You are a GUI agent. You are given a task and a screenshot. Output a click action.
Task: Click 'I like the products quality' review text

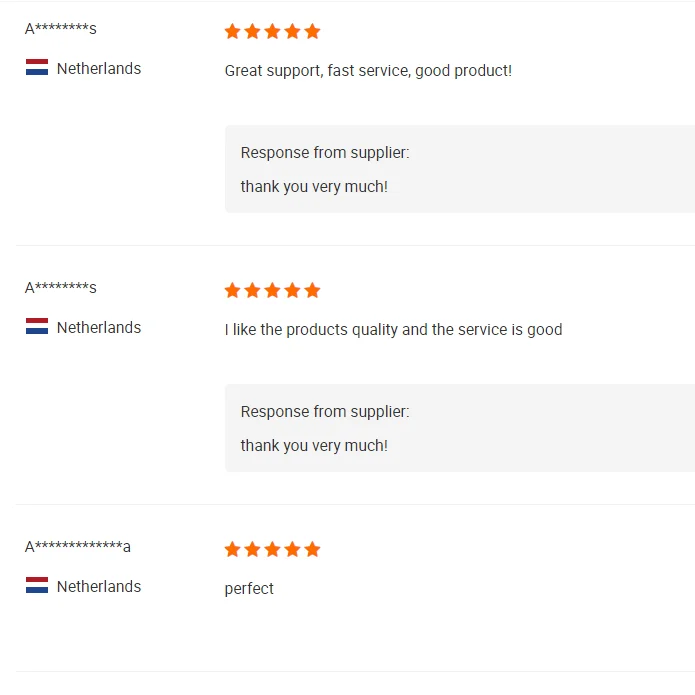point(393,330)
